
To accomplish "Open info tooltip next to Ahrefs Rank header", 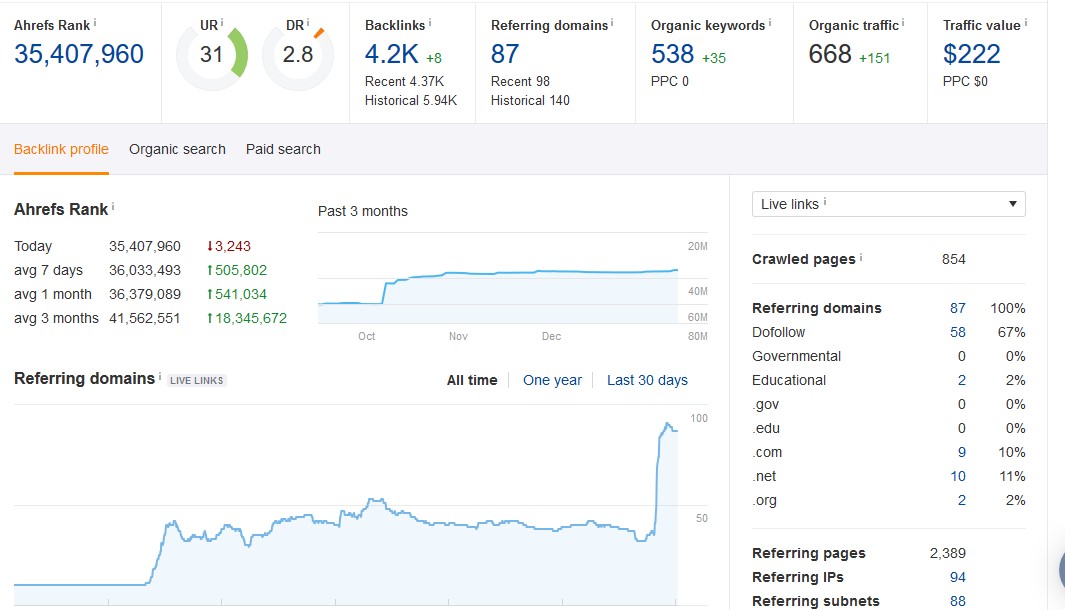I will (95, 22).
